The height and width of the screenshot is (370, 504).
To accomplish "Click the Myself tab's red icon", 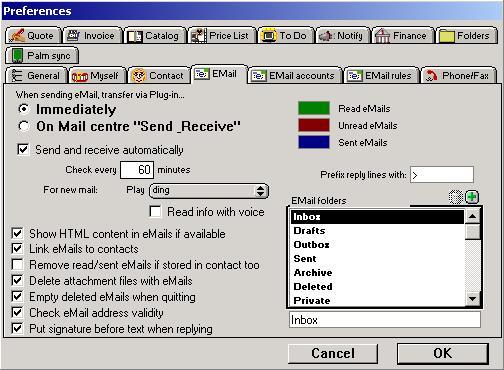I will (x=80, y=77).
